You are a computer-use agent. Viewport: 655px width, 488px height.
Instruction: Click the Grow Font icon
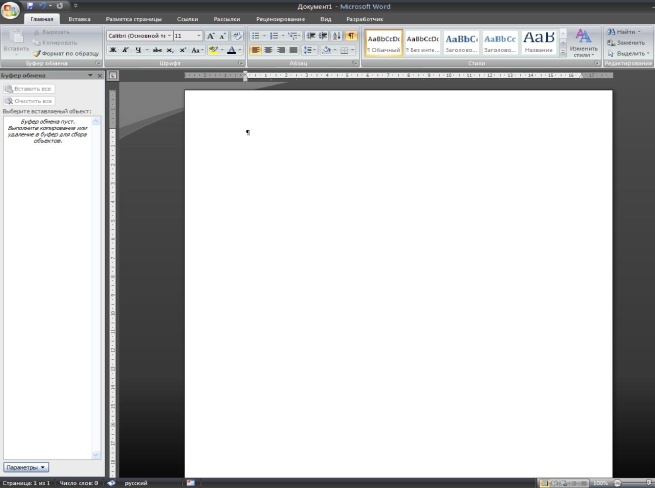coord(210,35)
